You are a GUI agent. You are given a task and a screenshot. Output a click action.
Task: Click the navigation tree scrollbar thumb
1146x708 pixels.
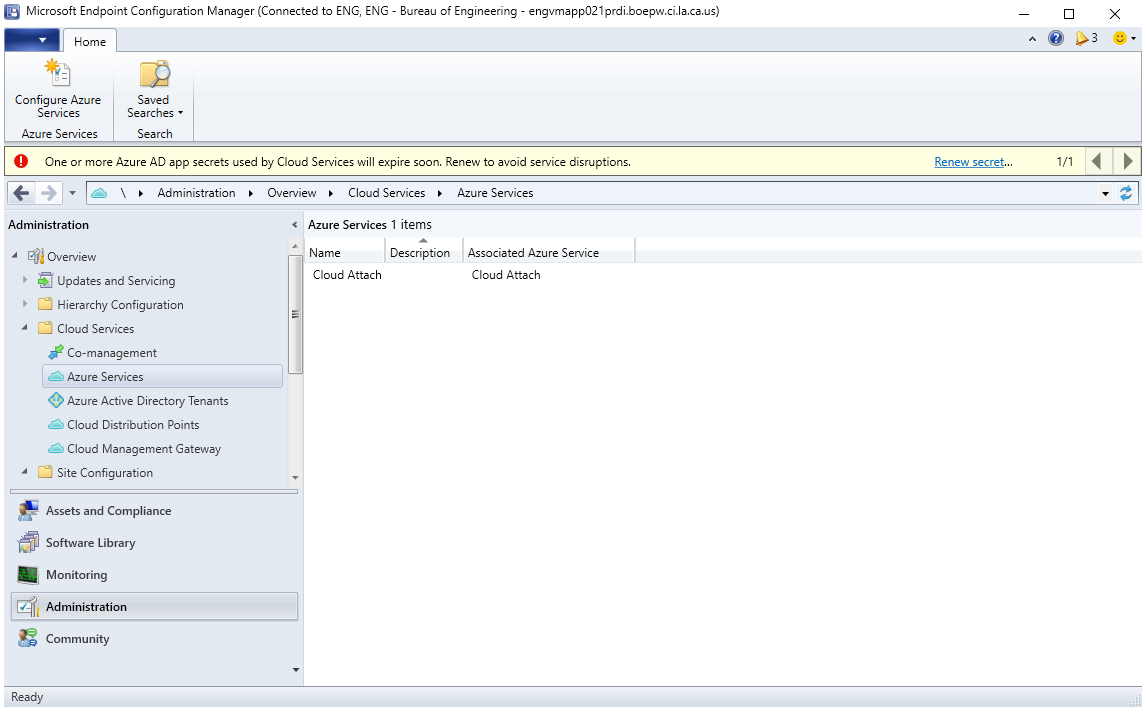(x=295, y=314)
